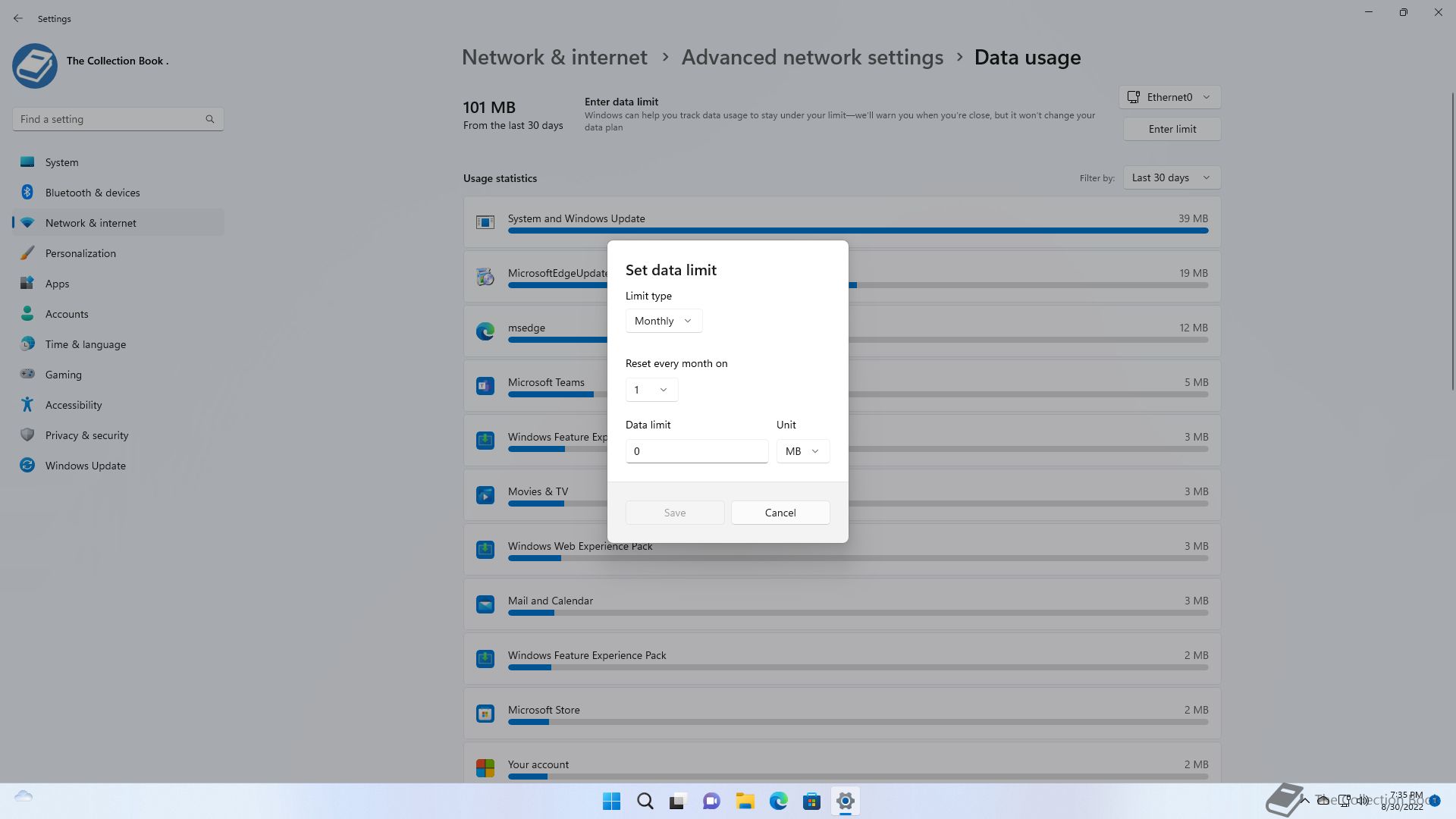Screen dimensions: 1456x819
Task: Click the Windows Web Experience Pack icon
Action: coord(485,550)
